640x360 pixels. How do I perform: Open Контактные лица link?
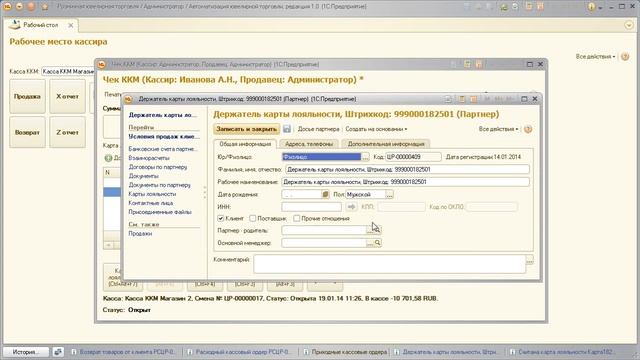pyautogui.click(x=151, y=203)
